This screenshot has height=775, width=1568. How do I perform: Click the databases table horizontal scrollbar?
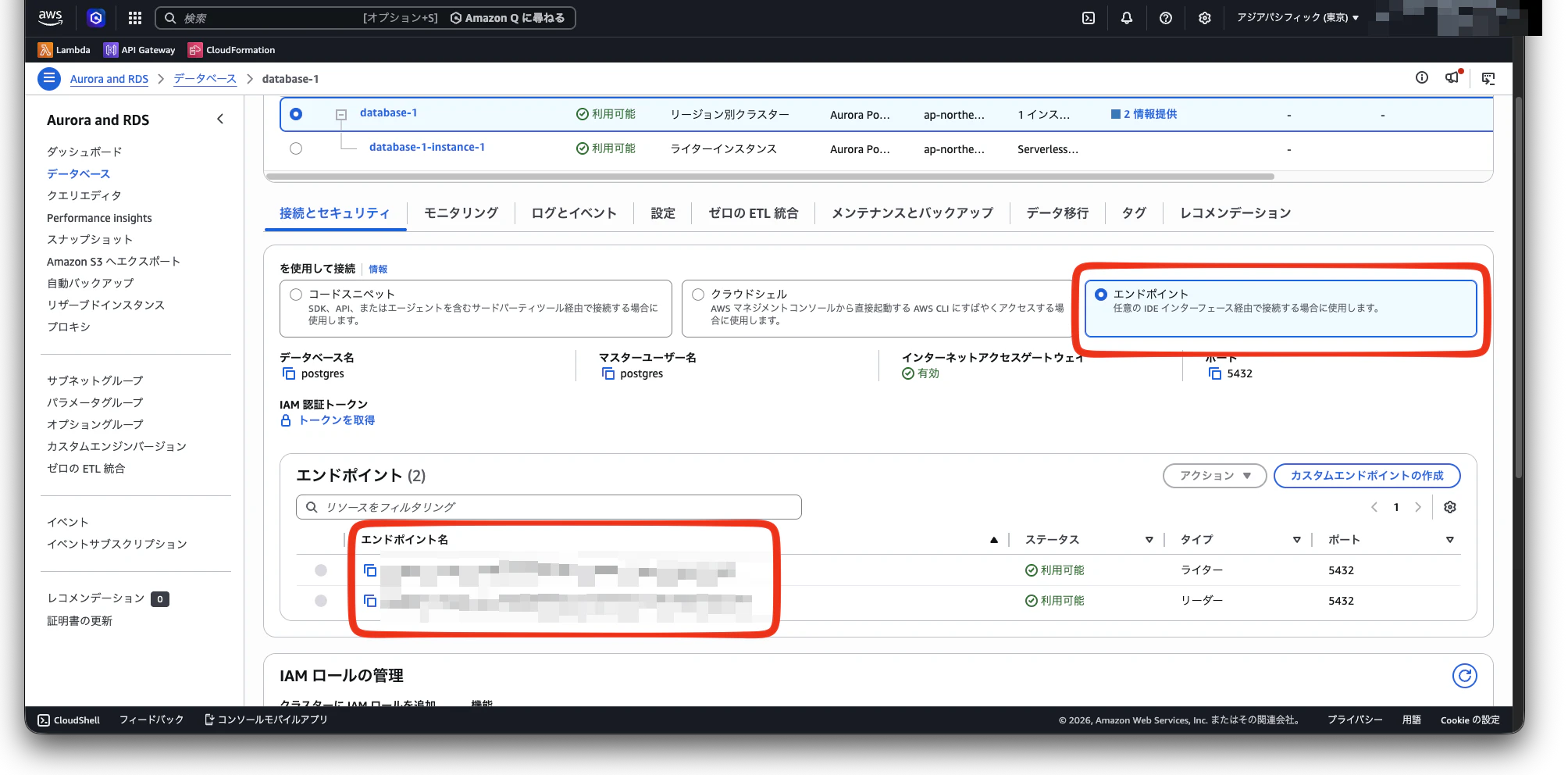(770, 177)
